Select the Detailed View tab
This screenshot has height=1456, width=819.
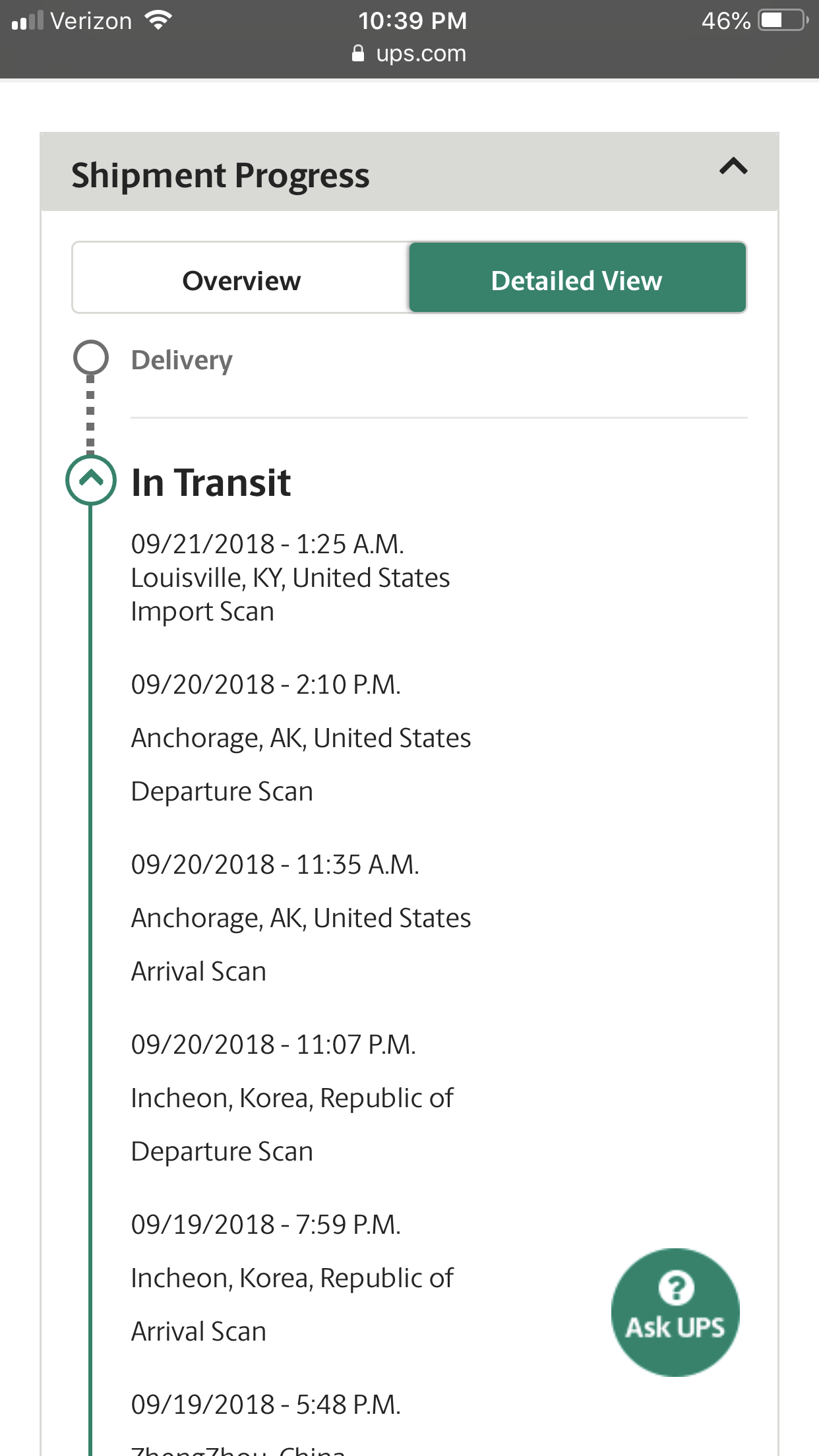point(577,280)
